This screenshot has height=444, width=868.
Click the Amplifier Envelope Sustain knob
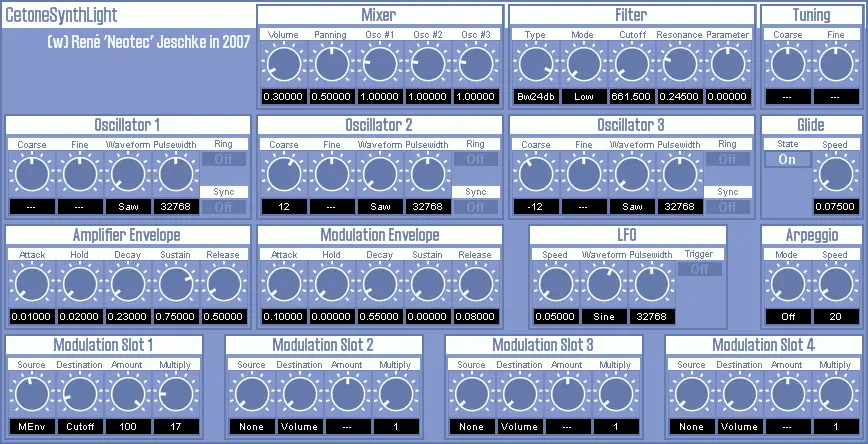[x=175, y=285]
